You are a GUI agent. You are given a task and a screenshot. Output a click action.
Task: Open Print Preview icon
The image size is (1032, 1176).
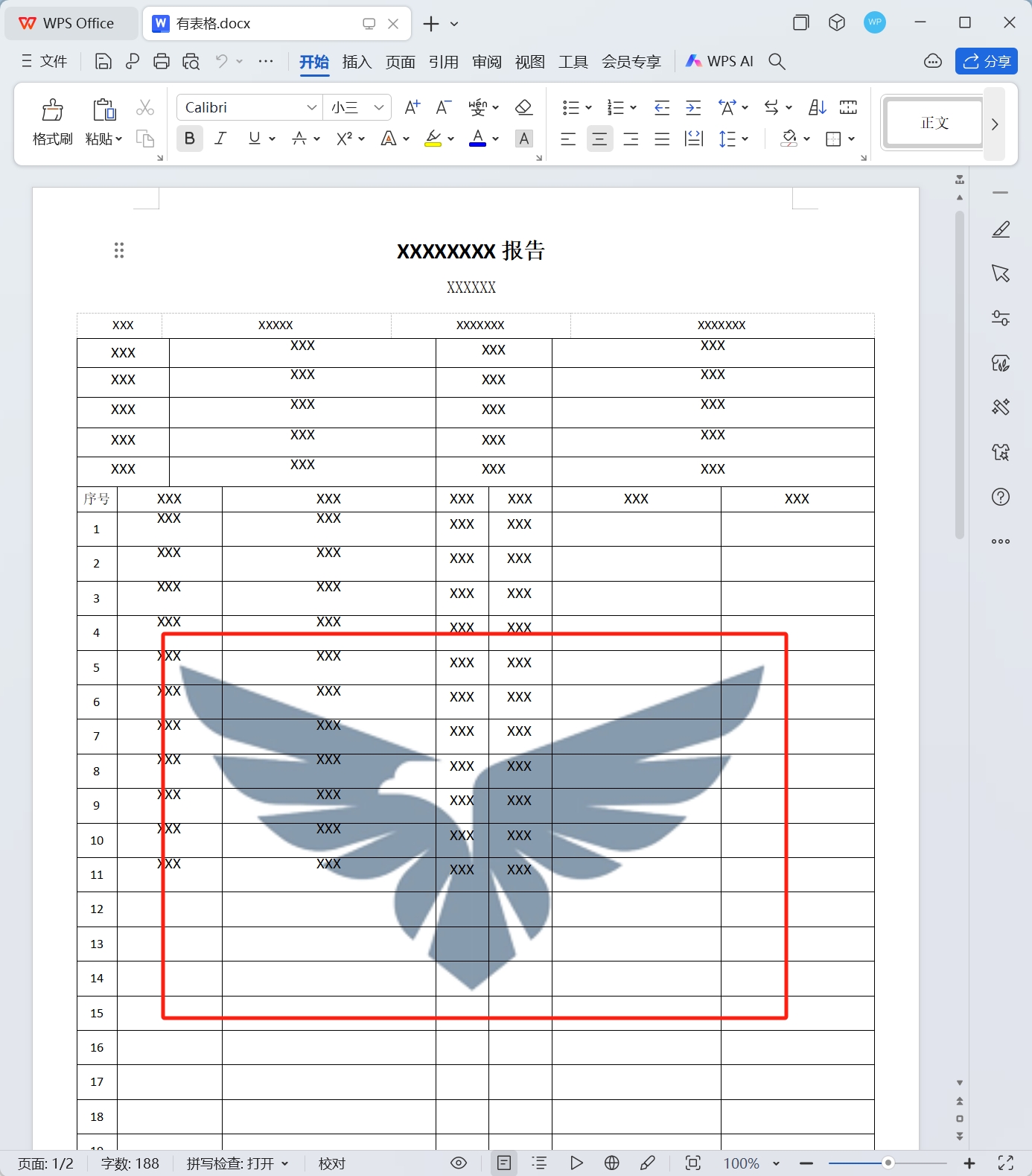point(191,61)
